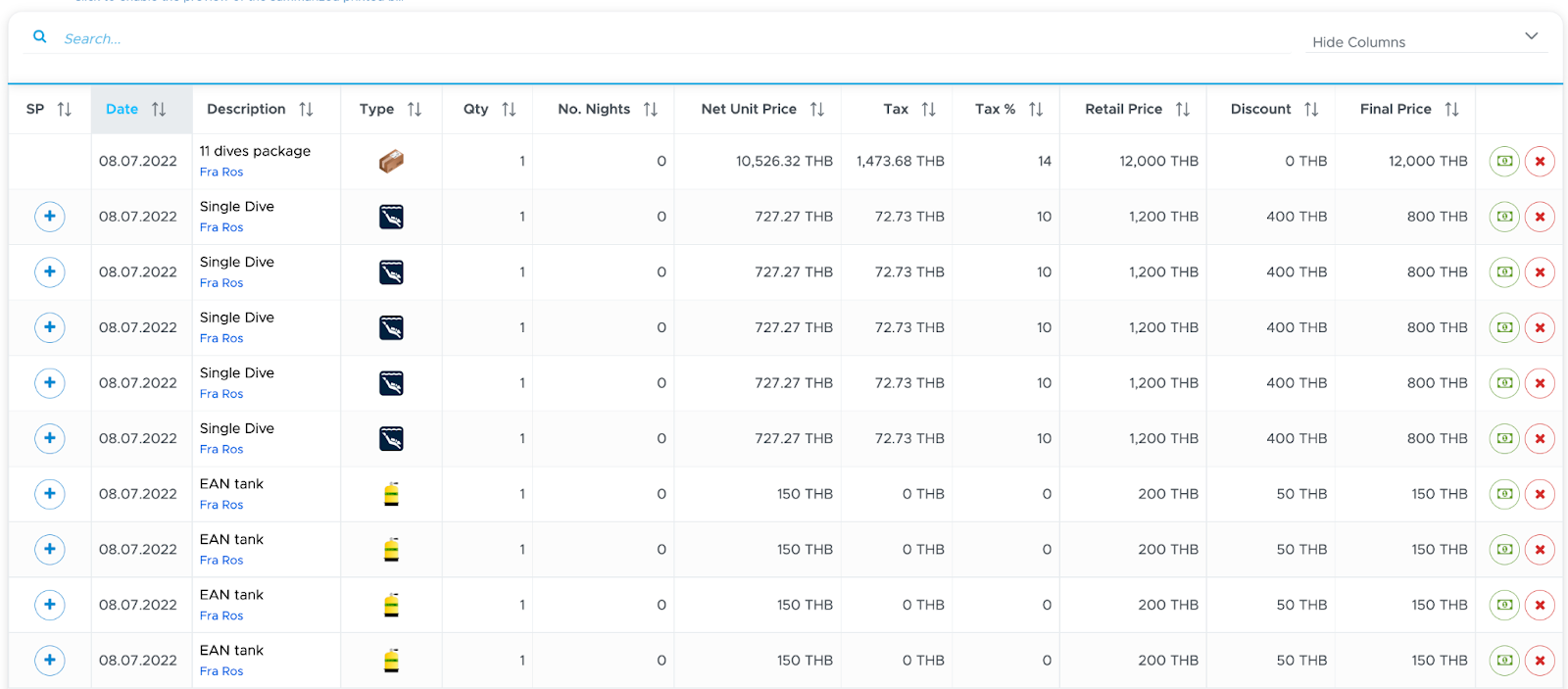Viewport: 1568px width, 689px height.
Task: Click the Type column sort arrows
Action: click(415, 110)
